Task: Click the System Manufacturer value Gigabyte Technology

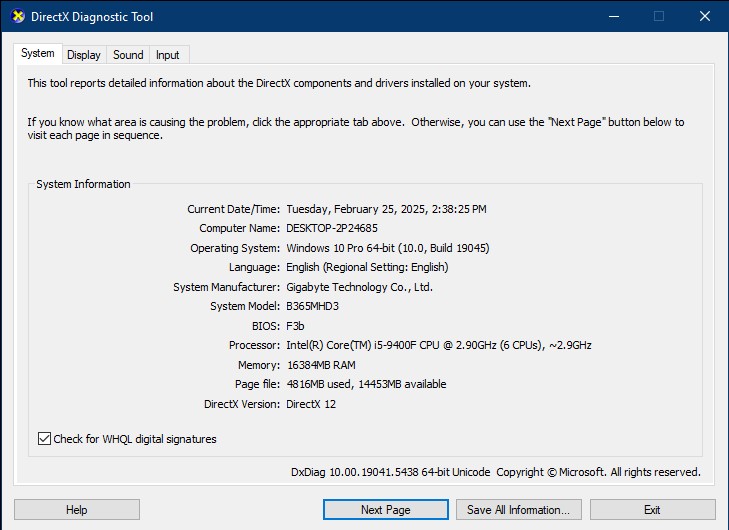Action: [x=359, y=287]
